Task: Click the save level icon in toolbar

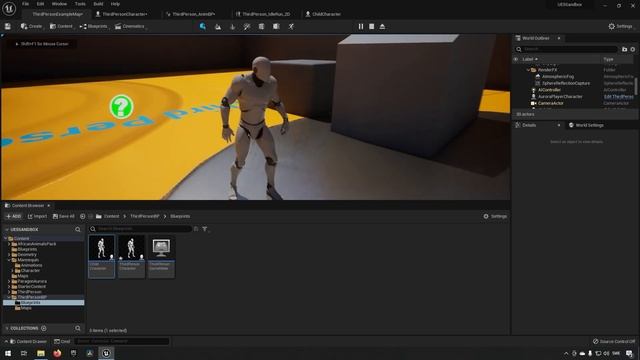Action: click(x=8, y=26)
